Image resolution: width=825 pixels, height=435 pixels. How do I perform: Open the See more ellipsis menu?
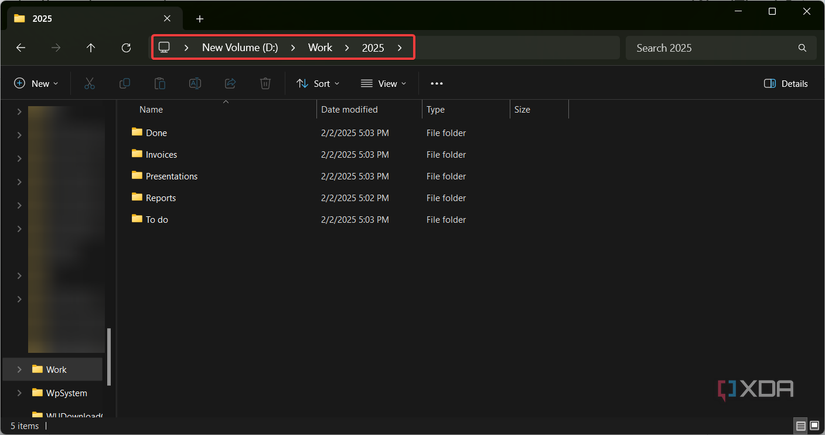tap(437, 84)
